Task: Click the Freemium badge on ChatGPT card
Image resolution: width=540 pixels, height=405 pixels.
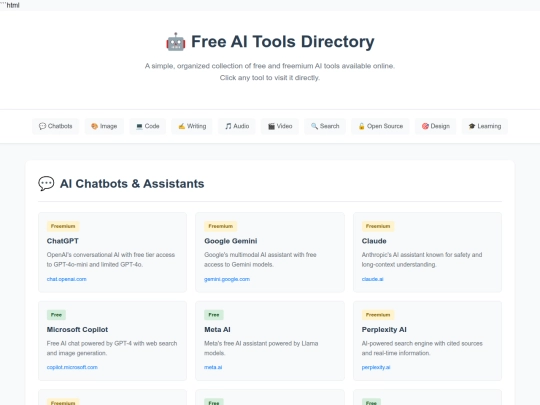Action: click(x=63, y=226)
